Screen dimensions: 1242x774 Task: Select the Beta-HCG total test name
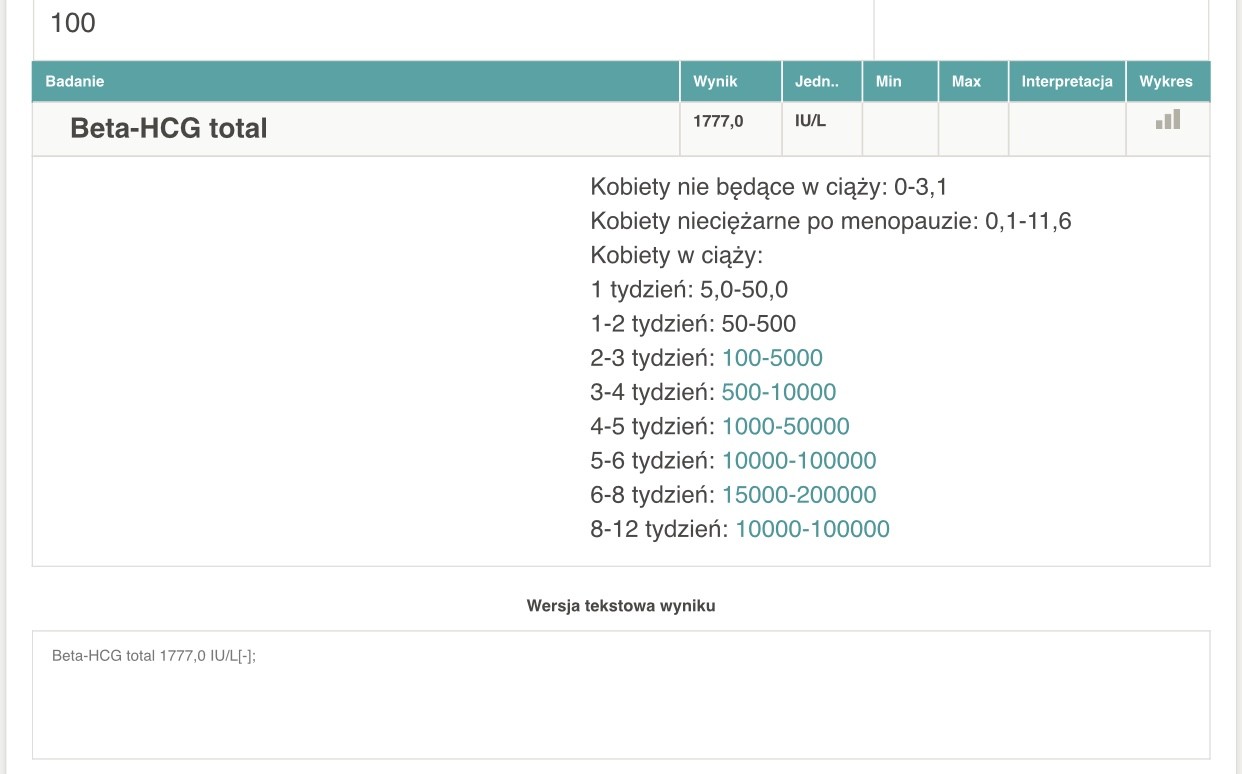coord(168,128)
